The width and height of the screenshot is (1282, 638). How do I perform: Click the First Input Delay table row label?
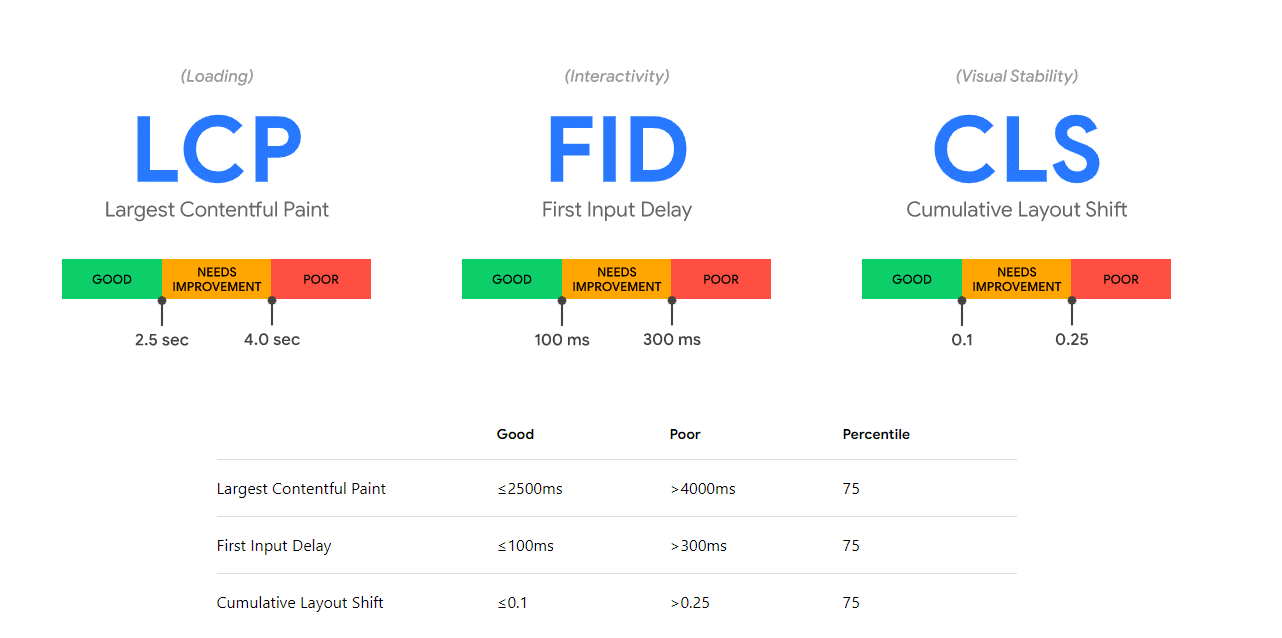pos(274,546)
